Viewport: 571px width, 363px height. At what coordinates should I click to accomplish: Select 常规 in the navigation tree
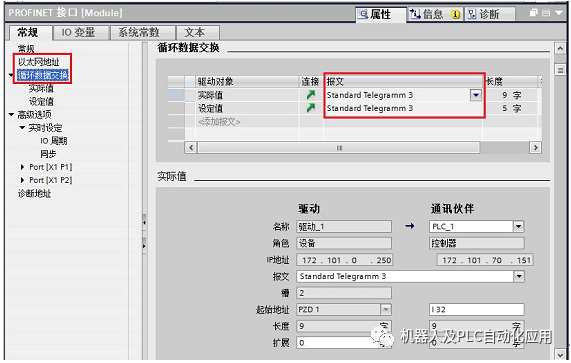(26, 48)
